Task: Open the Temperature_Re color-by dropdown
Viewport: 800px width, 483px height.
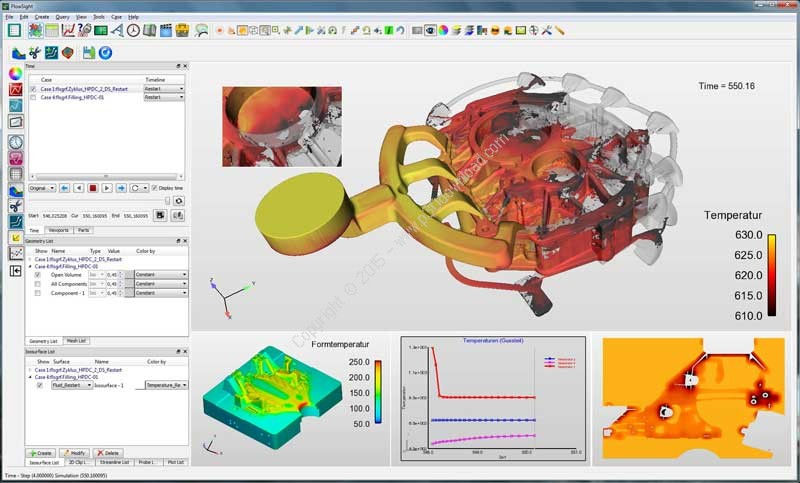Action: click(166, 386)
